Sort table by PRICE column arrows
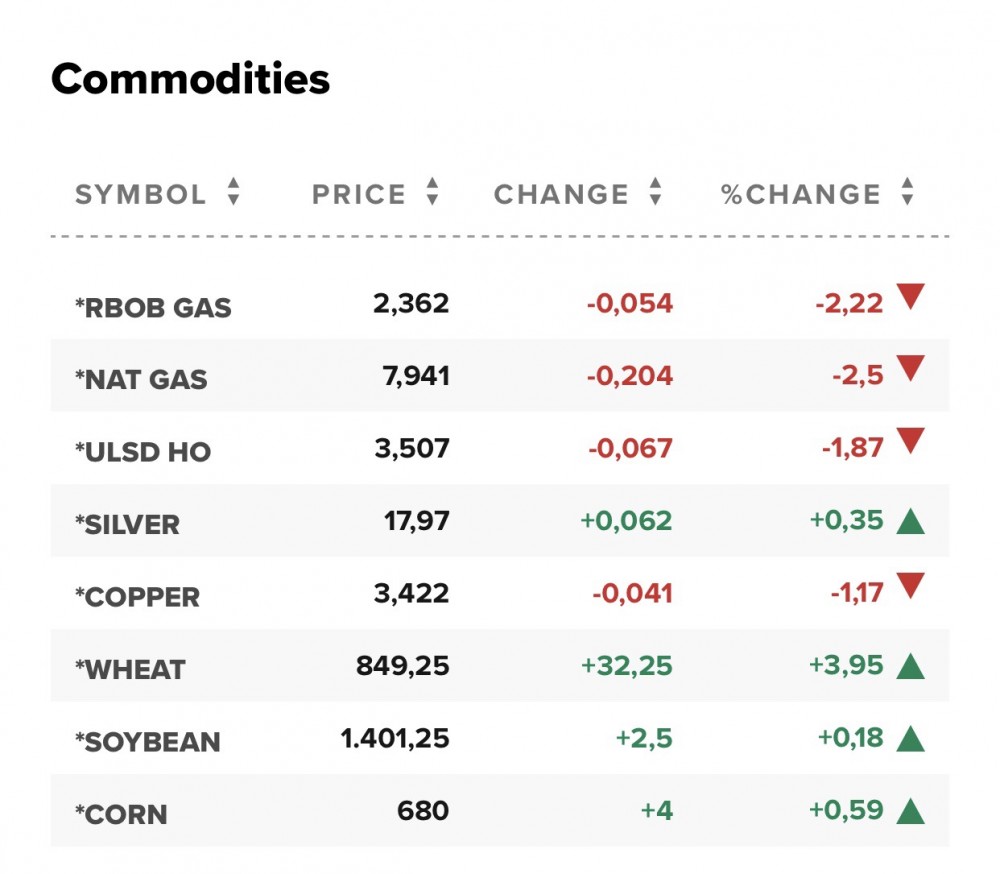Viewport: 1000px width, 874px height. coord(432,192)
